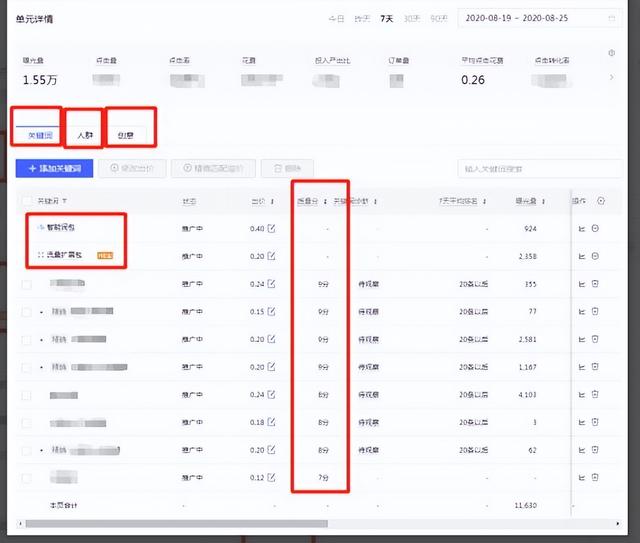
Task: Edit the 0.18 bid price
Action: click(x=271, y=422)
